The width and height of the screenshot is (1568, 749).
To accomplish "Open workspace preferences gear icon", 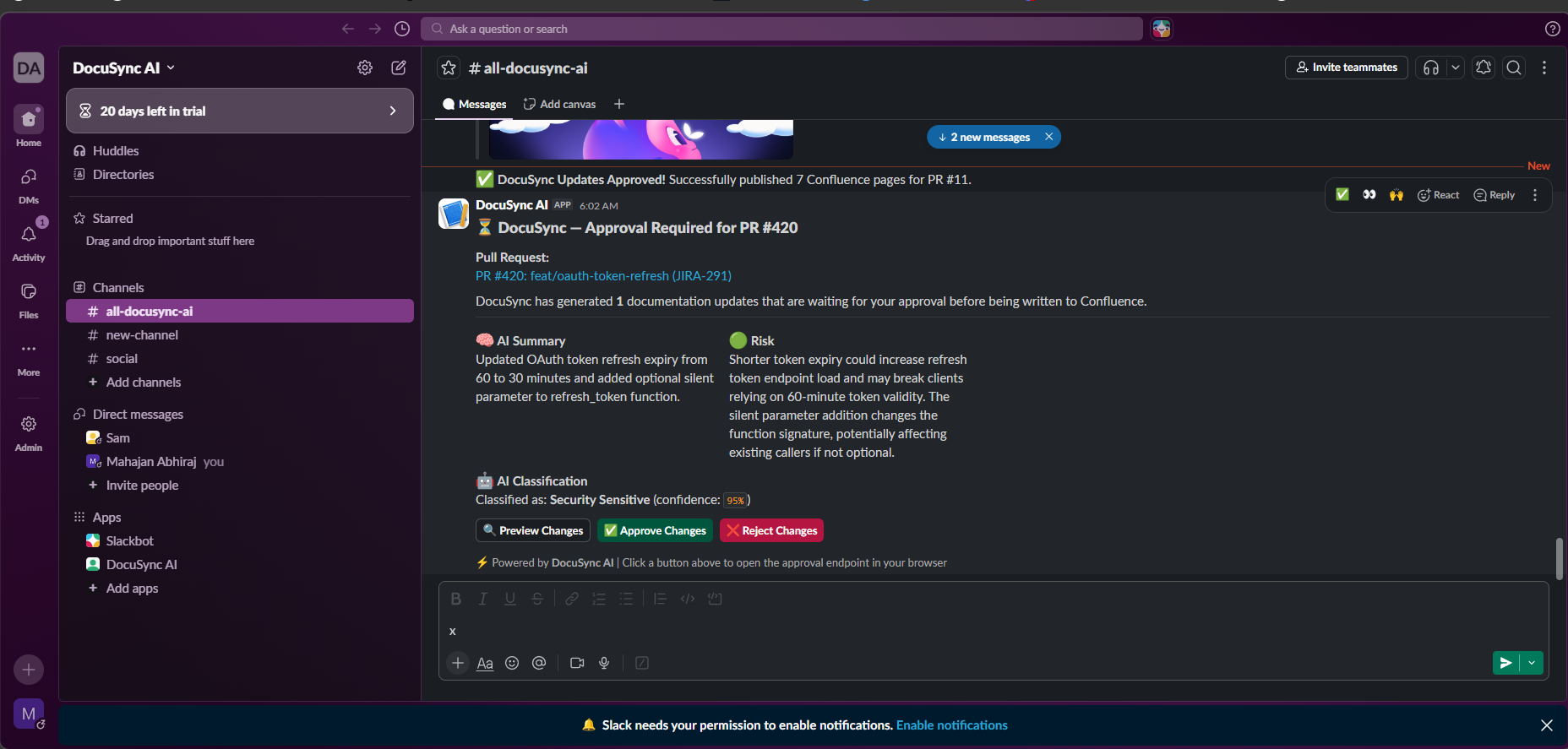I will 365,68.
